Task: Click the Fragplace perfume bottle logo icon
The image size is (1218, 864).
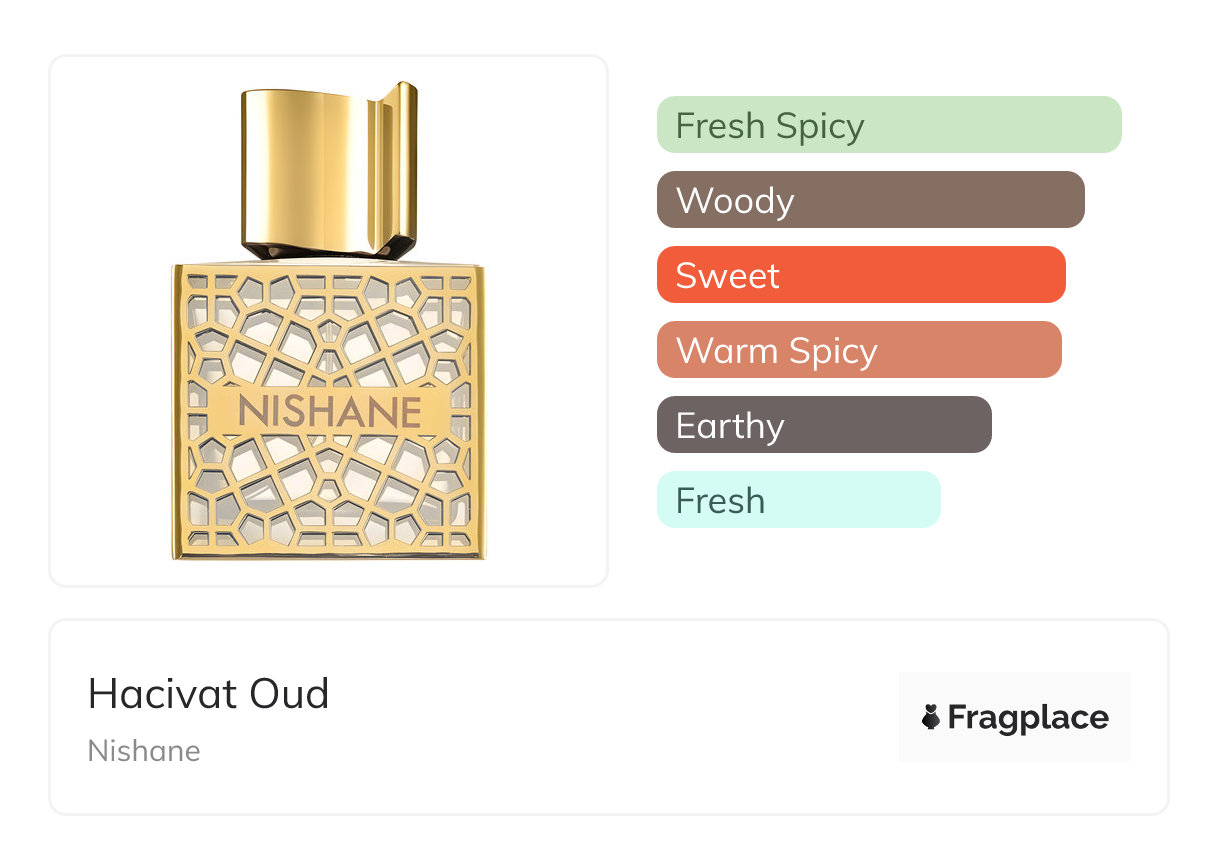Action: coord(931,717)
